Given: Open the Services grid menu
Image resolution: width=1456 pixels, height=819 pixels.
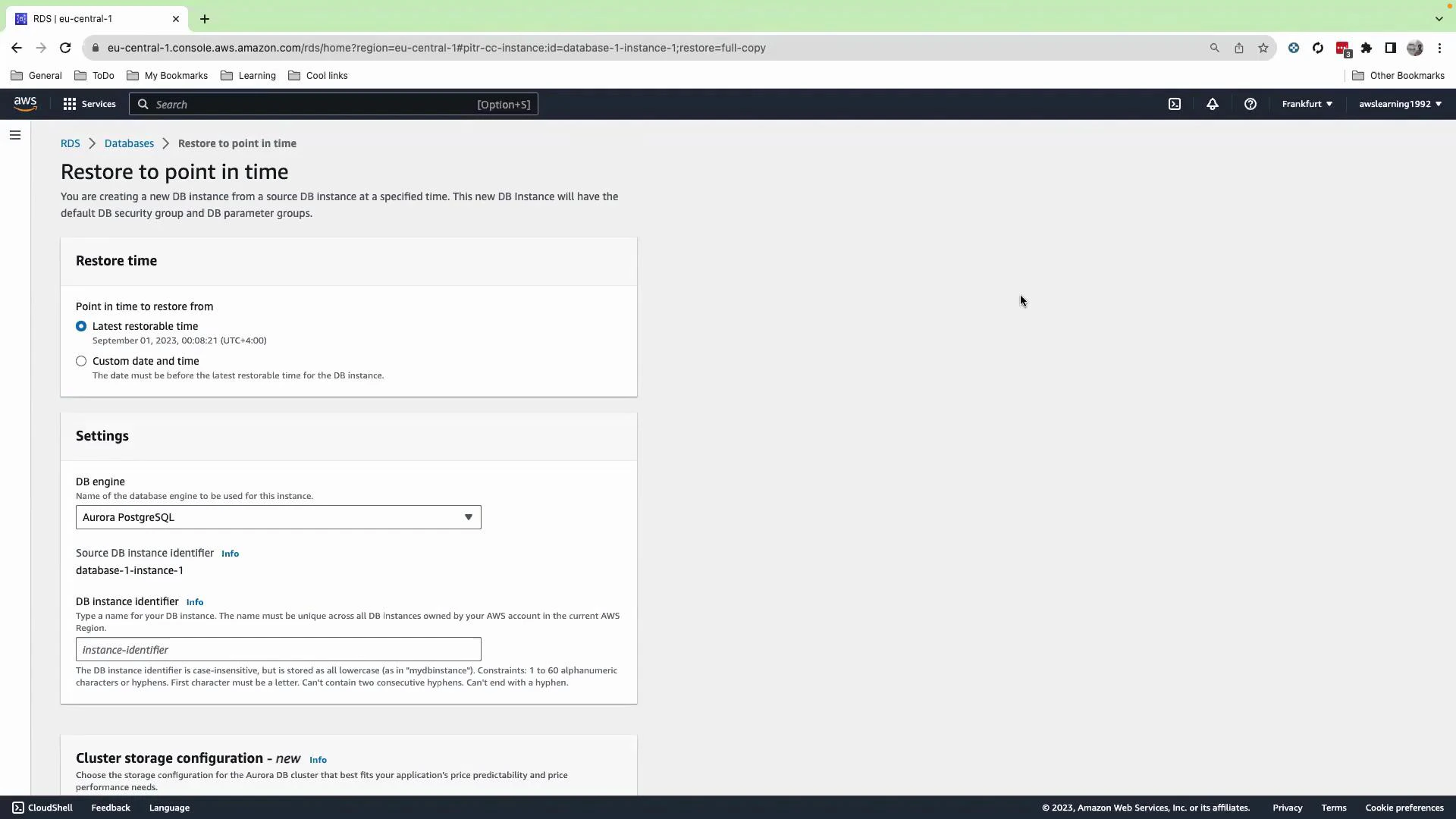Looking at the screenshot, I should pyautogui.click(x=89, y=104).
